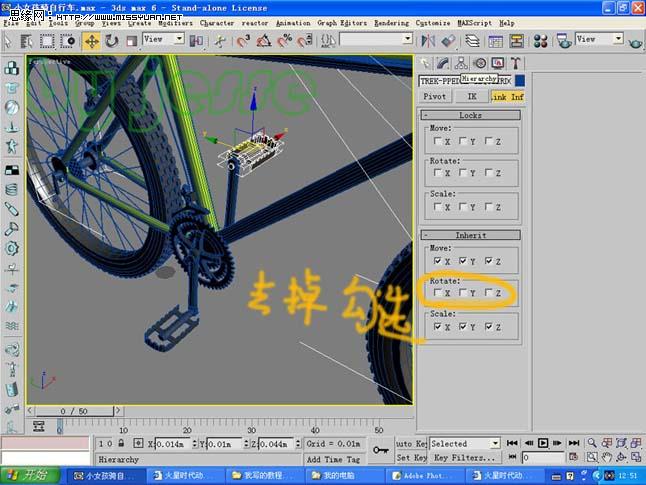Image resolution: width=646 pixels, height=485 pixels.
Task: Click the blue object color swatch
Action: tap(520, 80)
